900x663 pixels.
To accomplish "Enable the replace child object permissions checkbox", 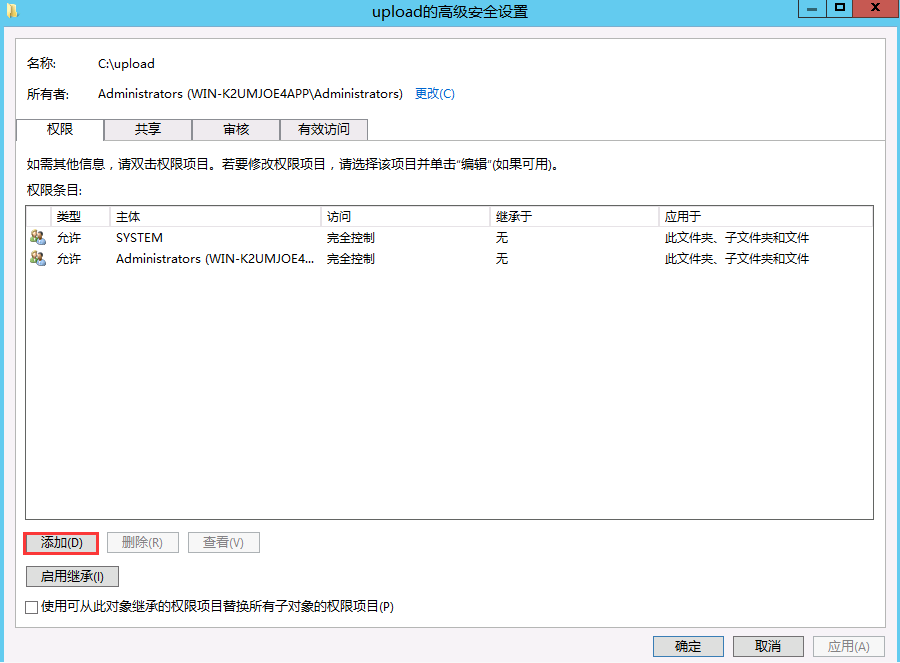I will point(32,607).
